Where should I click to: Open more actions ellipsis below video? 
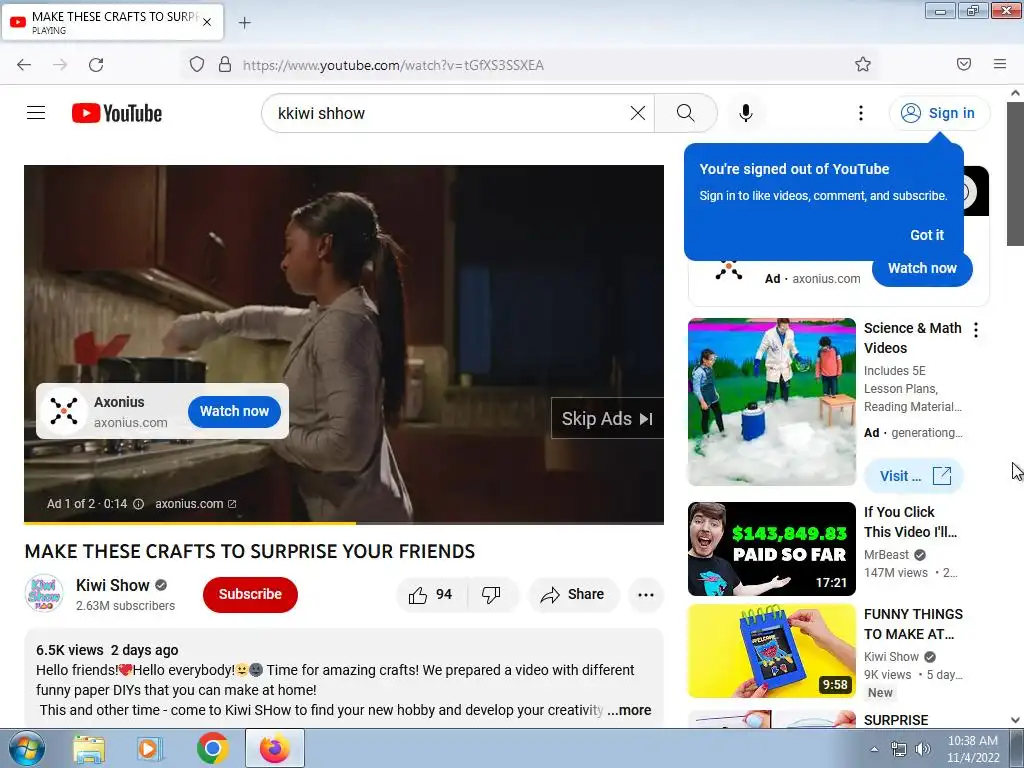646,594
